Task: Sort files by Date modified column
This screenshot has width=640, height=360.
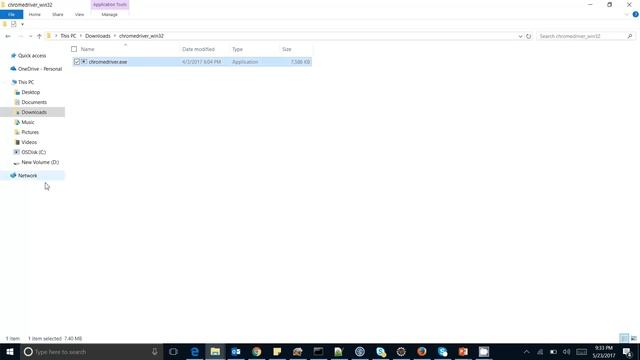Action: [198, 49]
